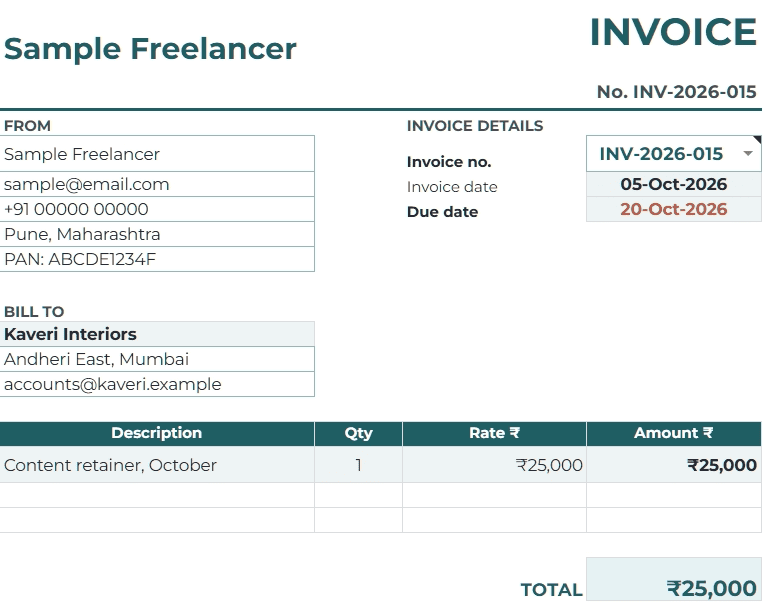Select the INV-2026-015 invoice number cell

coord(673,154)
